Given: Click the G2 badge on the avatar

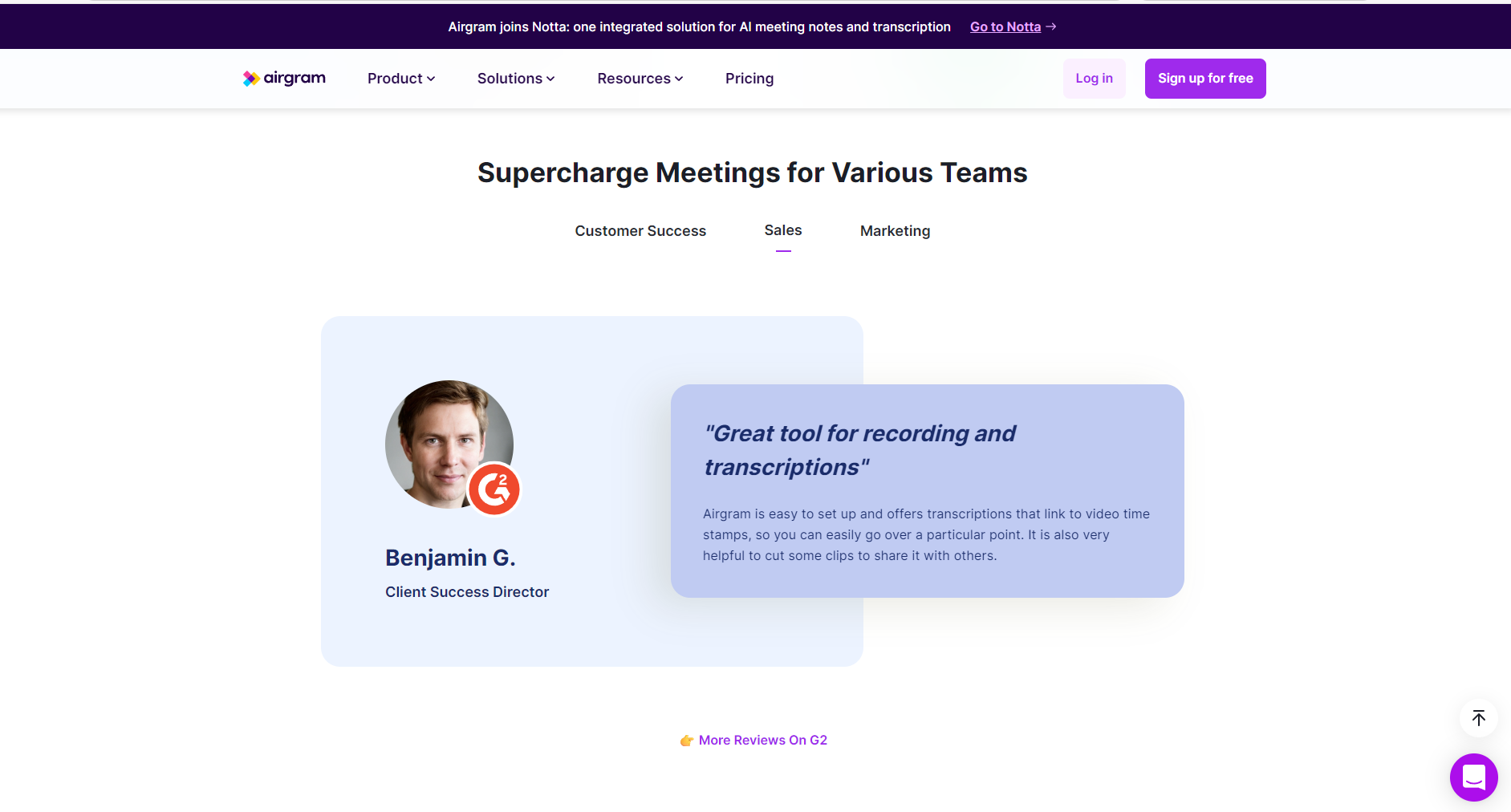Looking at the screenshot, I should point(494,489).
